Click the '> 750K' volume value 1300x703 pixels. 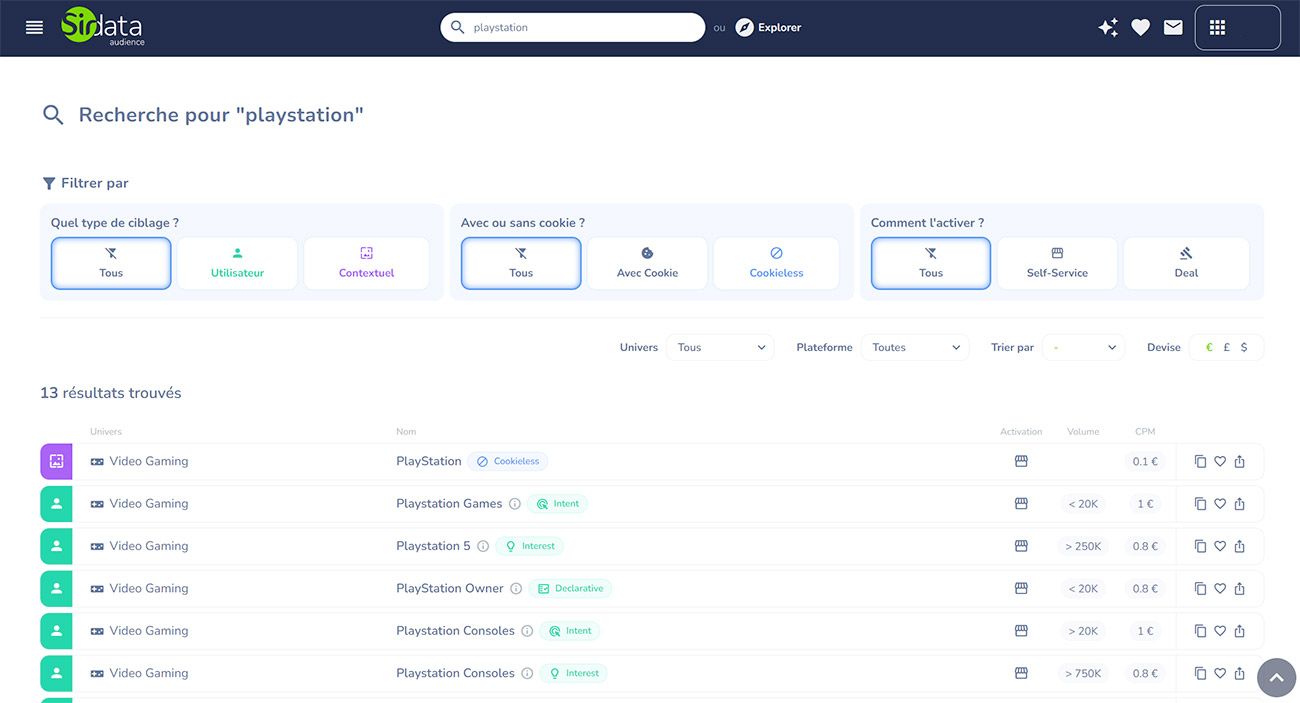1083,674
